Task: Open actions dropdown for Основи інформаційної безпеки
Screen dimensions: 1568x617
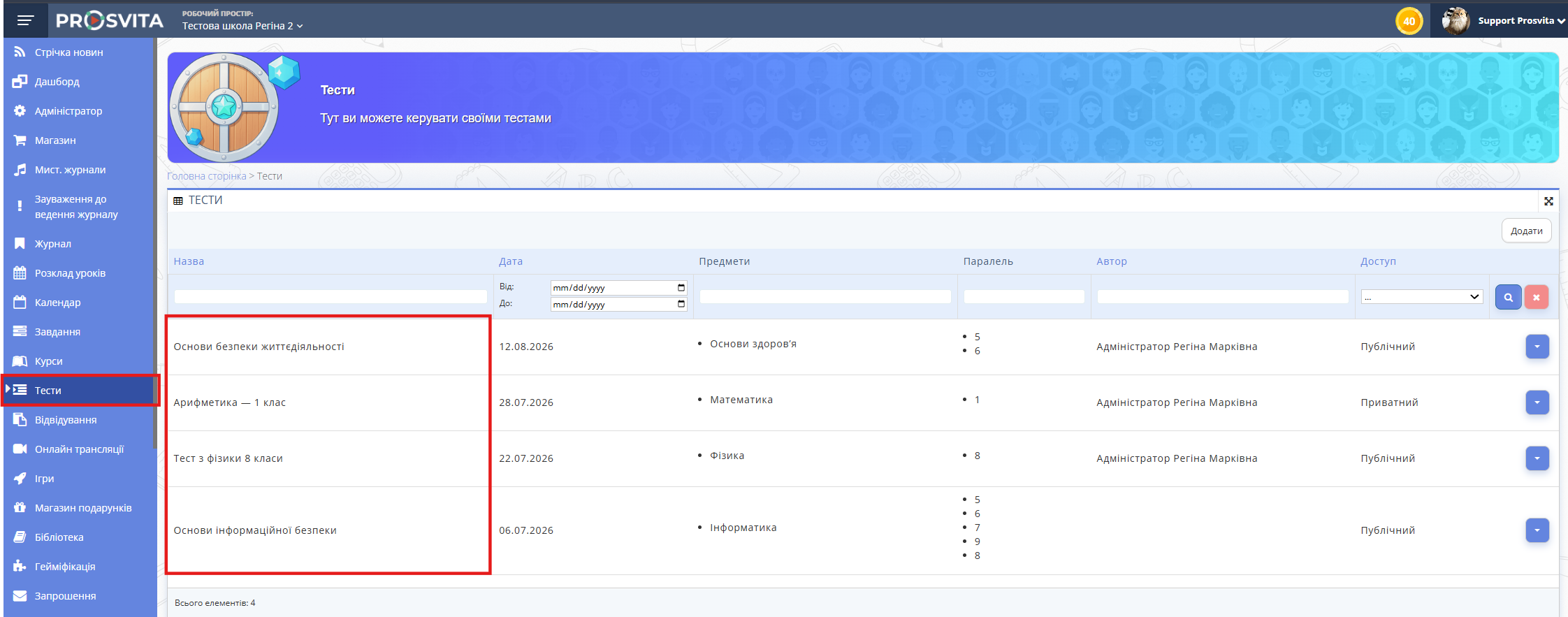Action: click(x=1537, y=530)
